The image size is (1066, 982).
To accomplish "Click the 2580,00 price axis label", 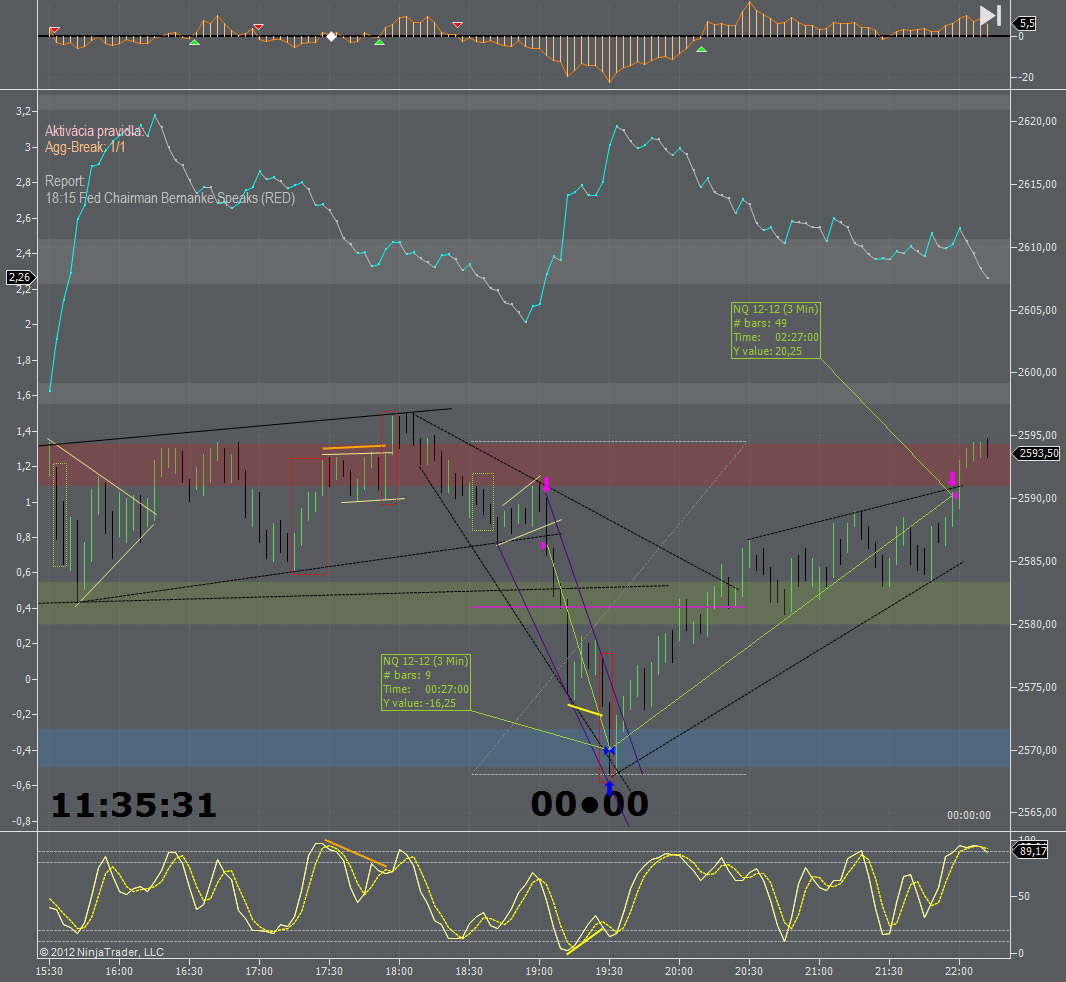I will click(1037, 624).
